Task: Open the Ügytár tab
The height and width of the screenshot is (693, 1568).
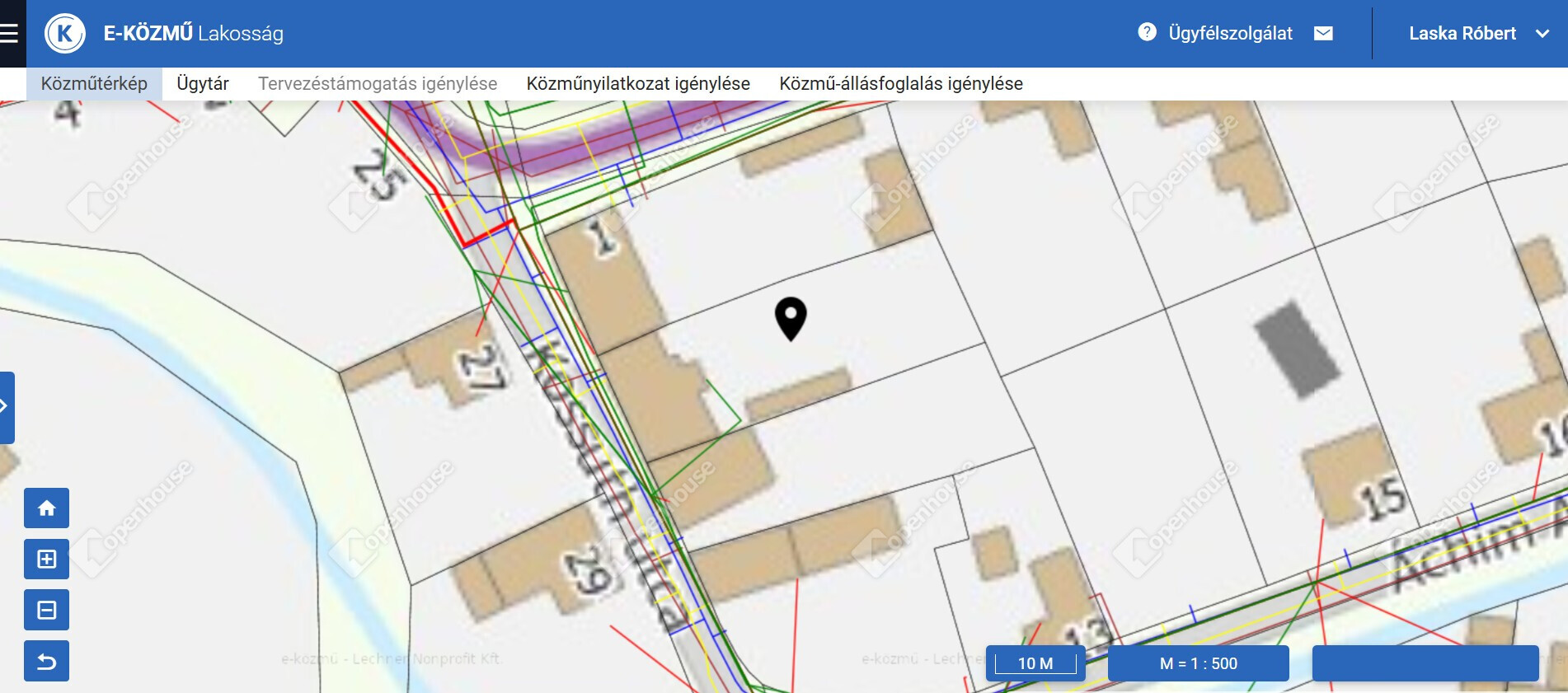Action: coord(202,84)
